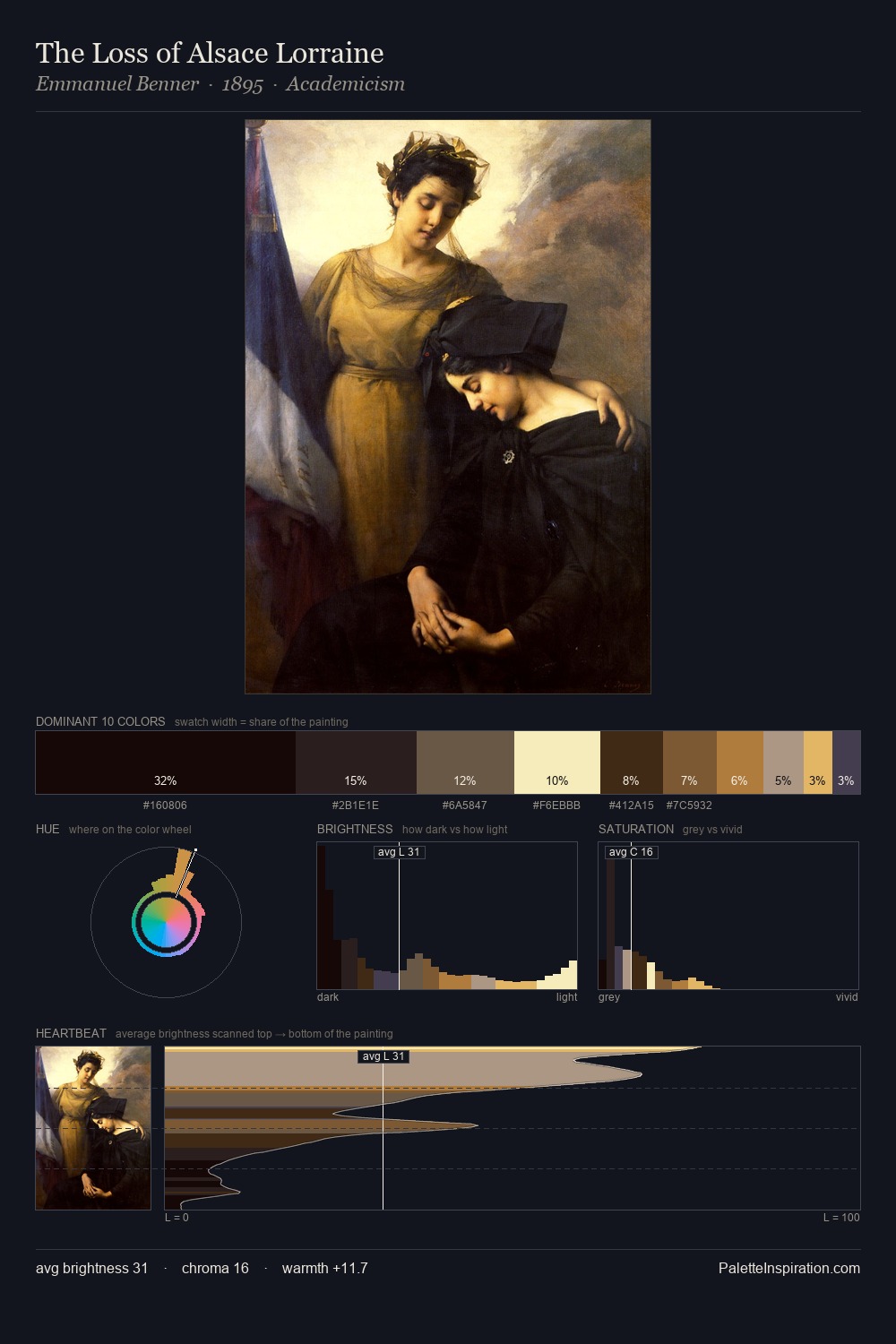Click hex code #2B1E1E
This screenshot has width=896, height=1344.
(356, 806)
